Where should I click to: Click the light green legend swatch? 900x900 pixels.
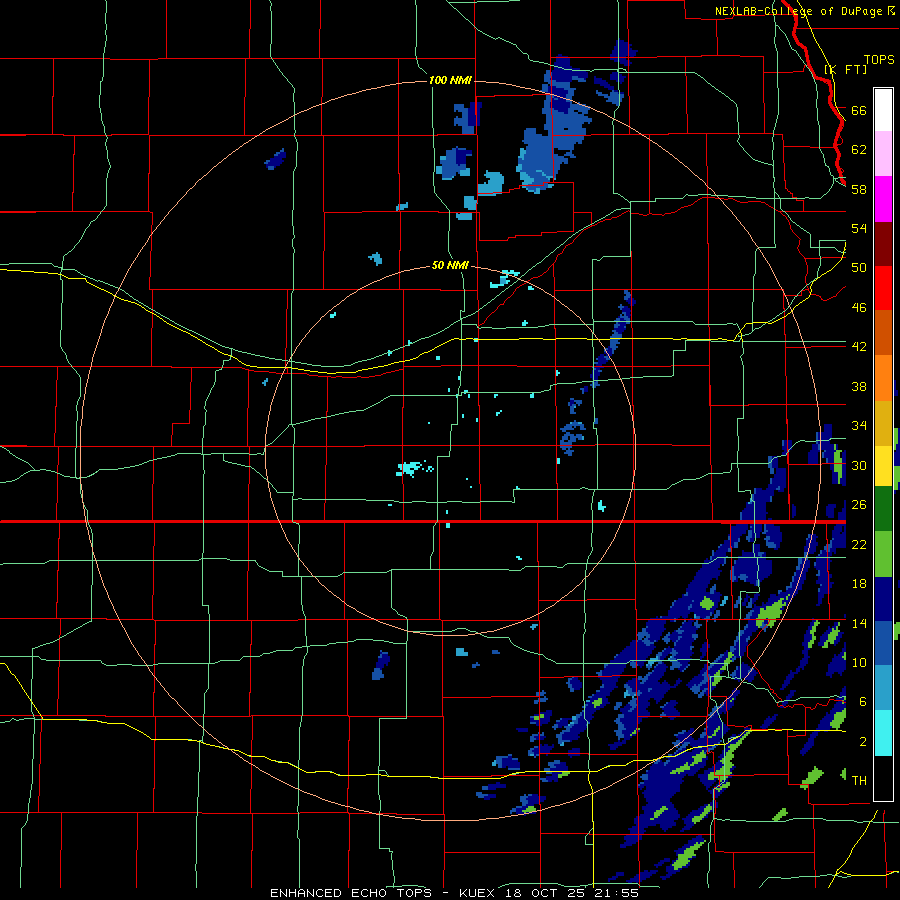883,554
